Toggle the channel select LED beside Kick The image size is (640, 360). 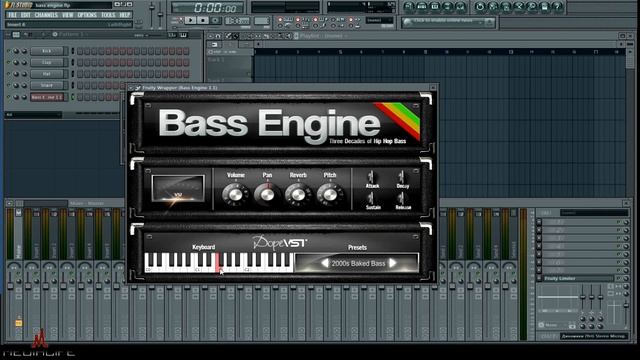[x=73, y=51]
